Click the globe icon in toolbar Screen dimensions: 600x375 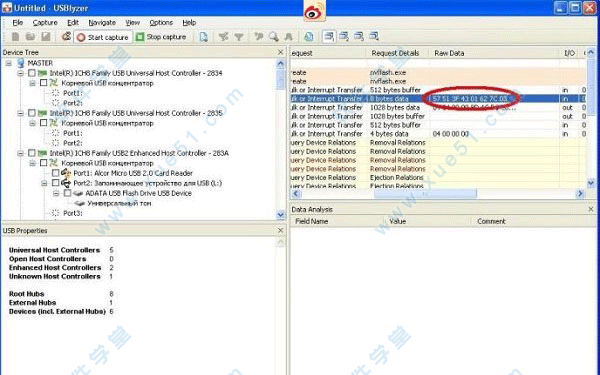pyautogui.click(x=309, y=37)
